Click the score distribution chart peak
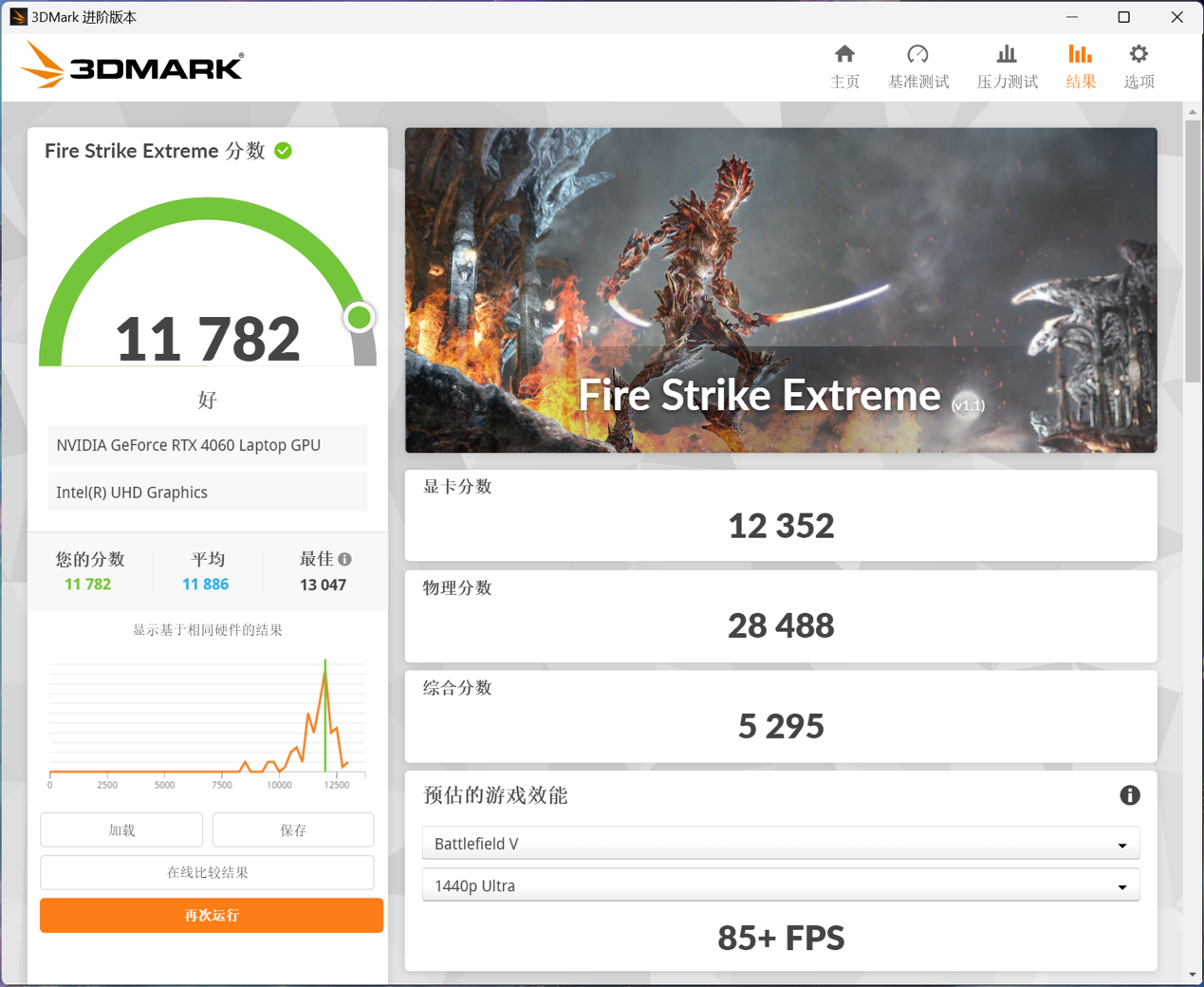1204x987 pixels. click(x=325, y=662)
